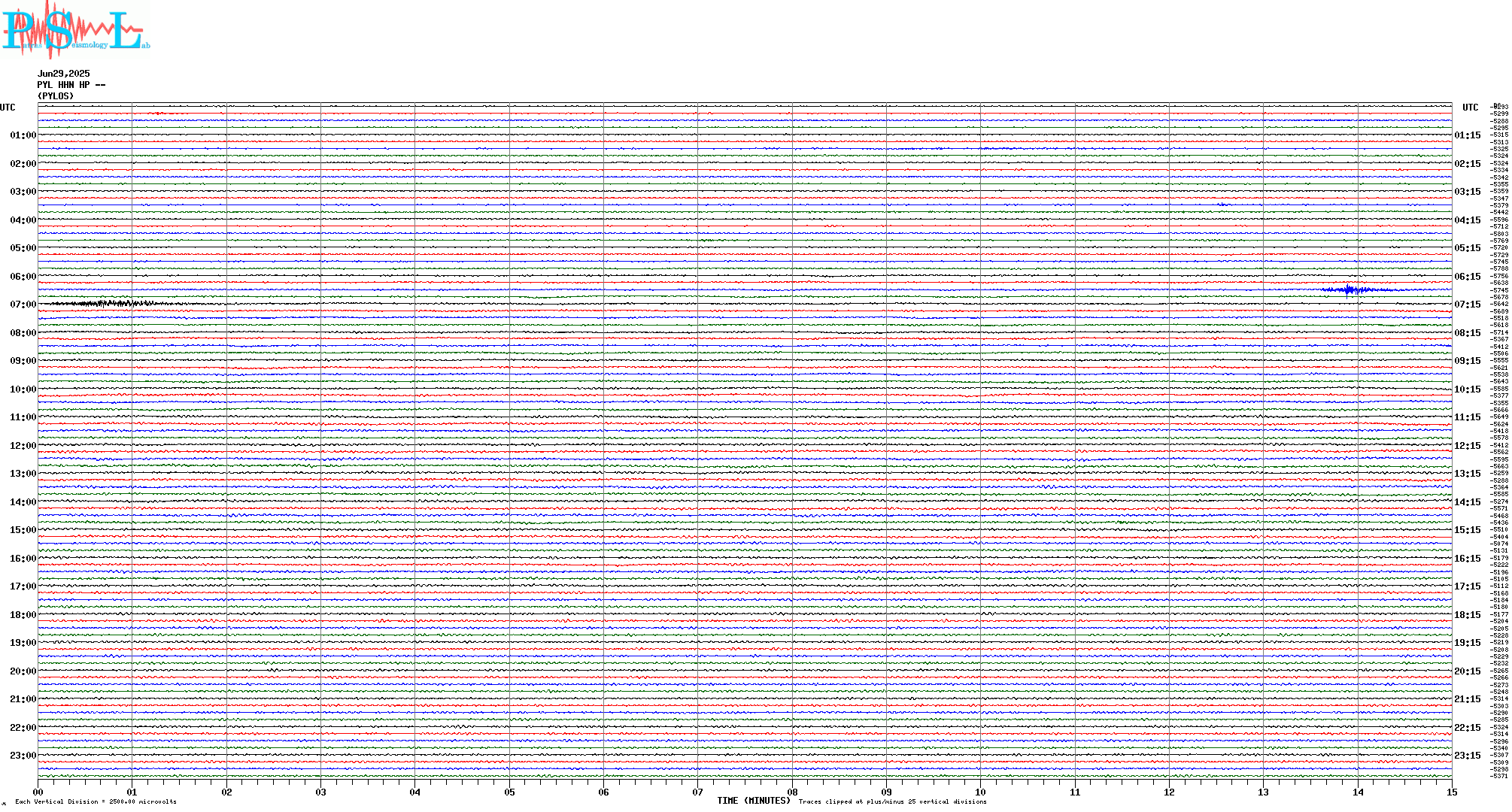The image size is (1512, 812).
Task: Click the 02 minute tick label
Action: pos(226,792)
